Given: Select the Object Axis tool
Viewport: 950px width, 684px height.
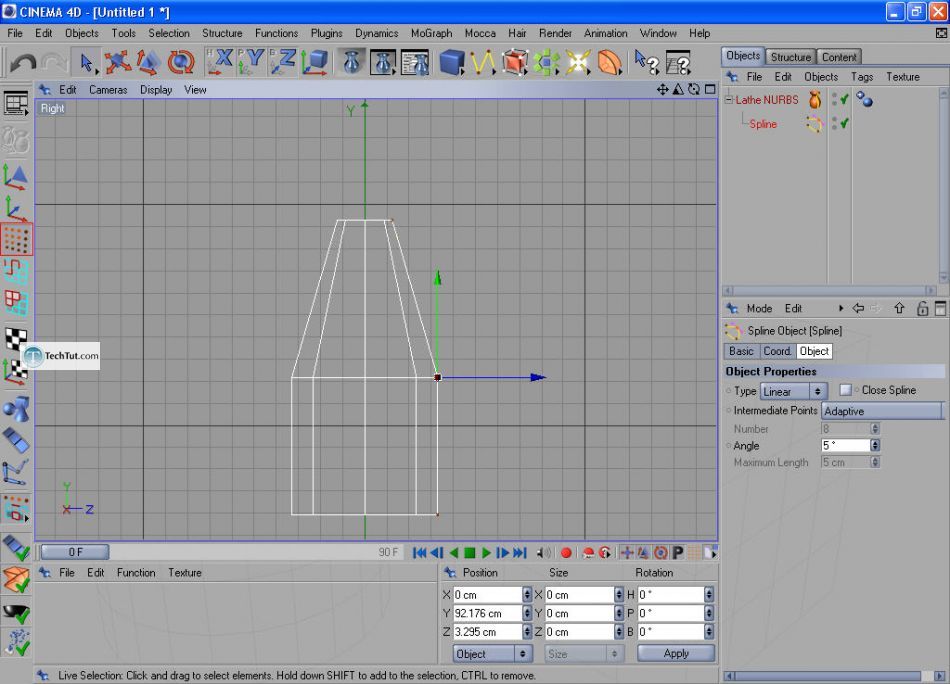Looking at the screenshot, I should click(16, 208).
